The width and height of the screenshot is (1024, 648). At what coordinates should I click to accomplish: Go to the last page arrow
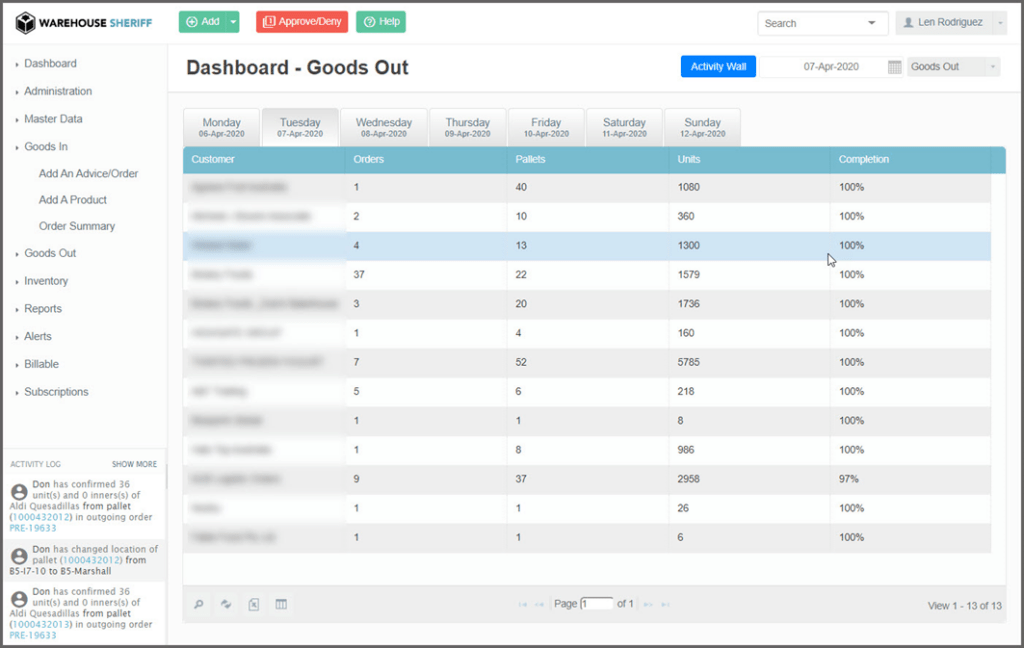point(665,604)
